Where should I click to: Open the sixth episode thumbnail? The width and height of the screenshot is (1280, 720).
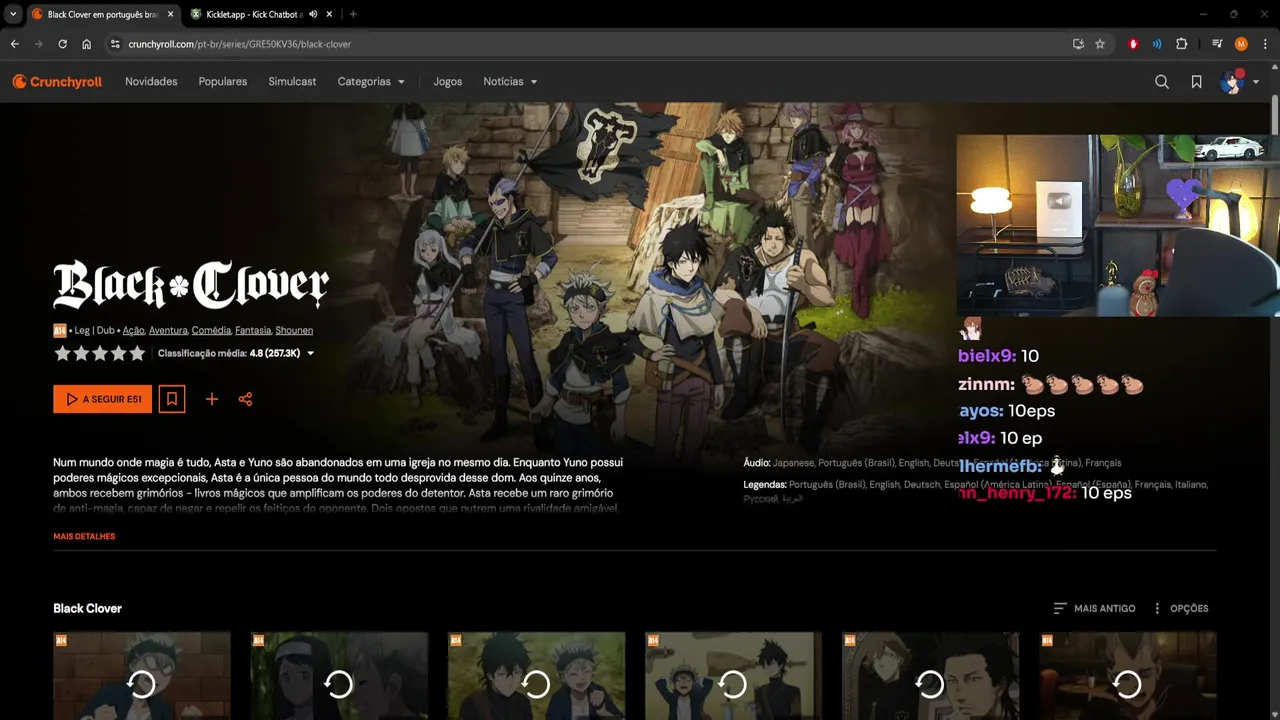(1127, 676)
